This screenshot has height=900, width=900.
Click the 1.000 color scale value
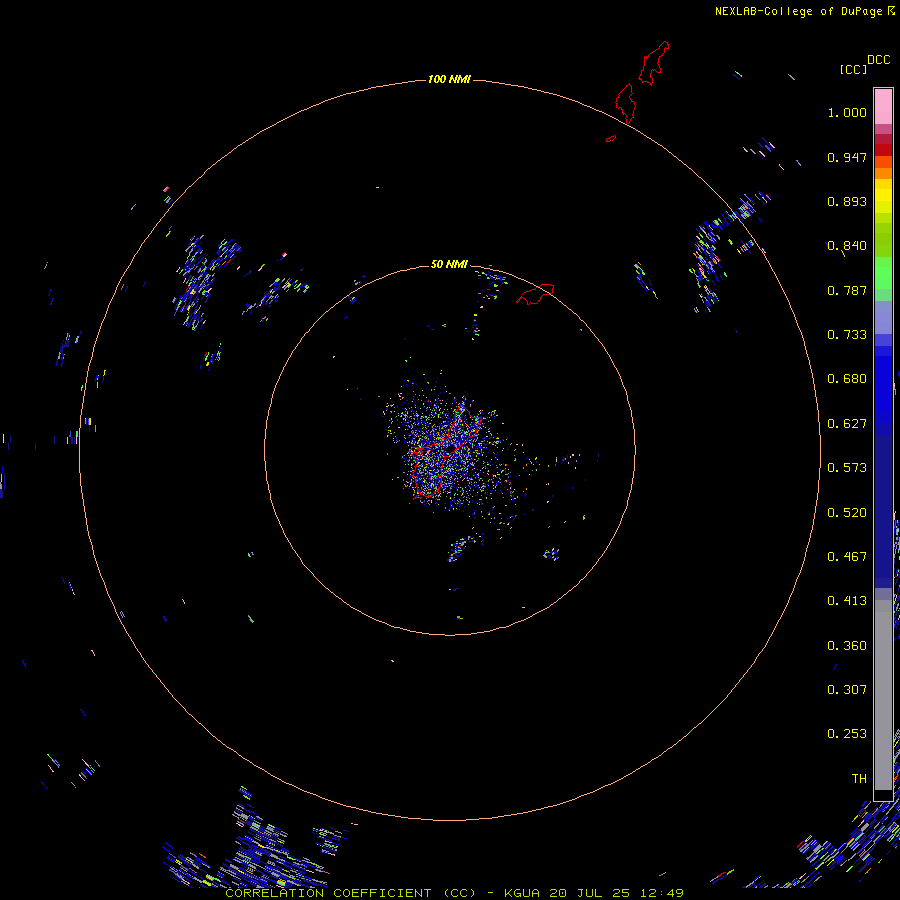click(847, 112)
